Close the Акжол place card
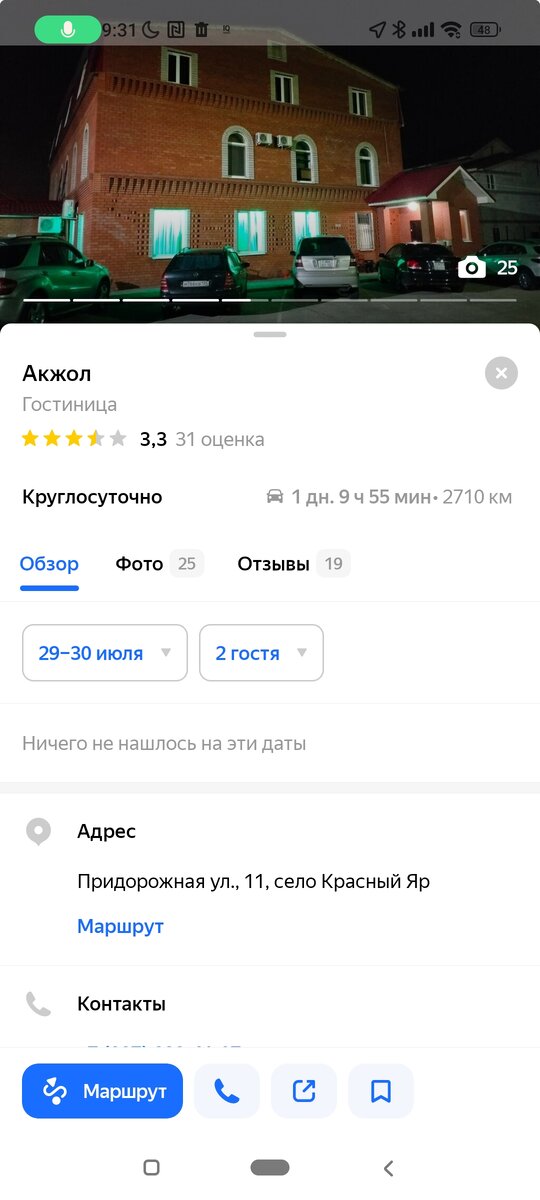This screenshot has width=540, height=1200. (501, 373)
